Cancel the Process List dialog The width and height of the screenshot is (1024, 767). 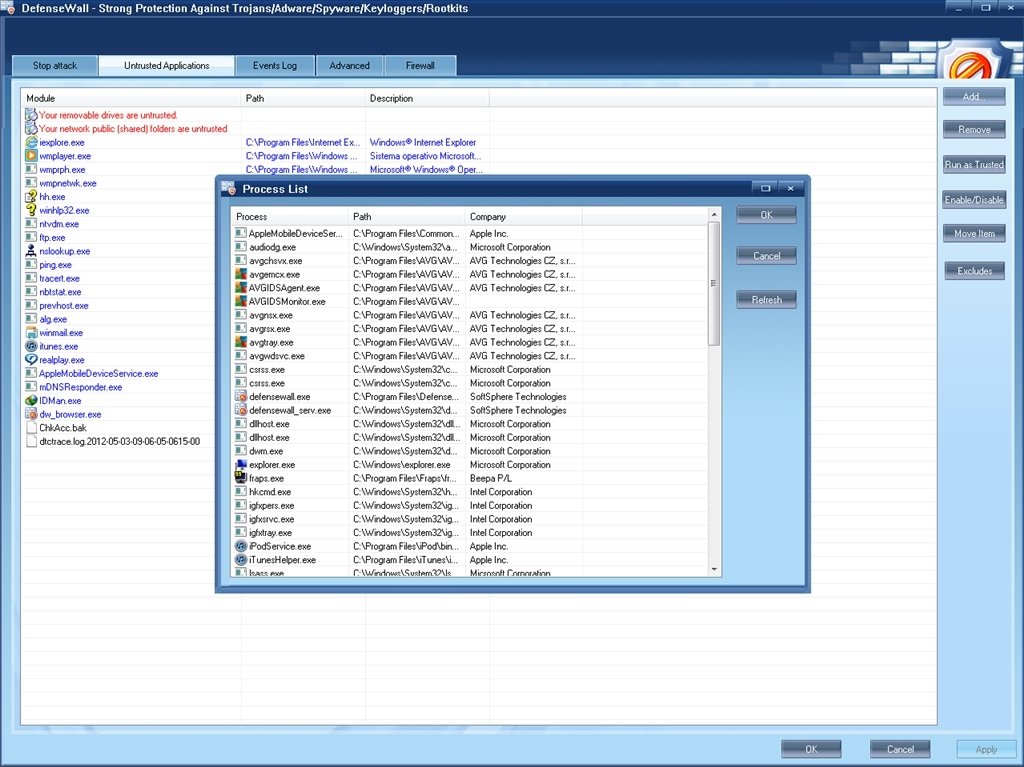coord(767,255)
